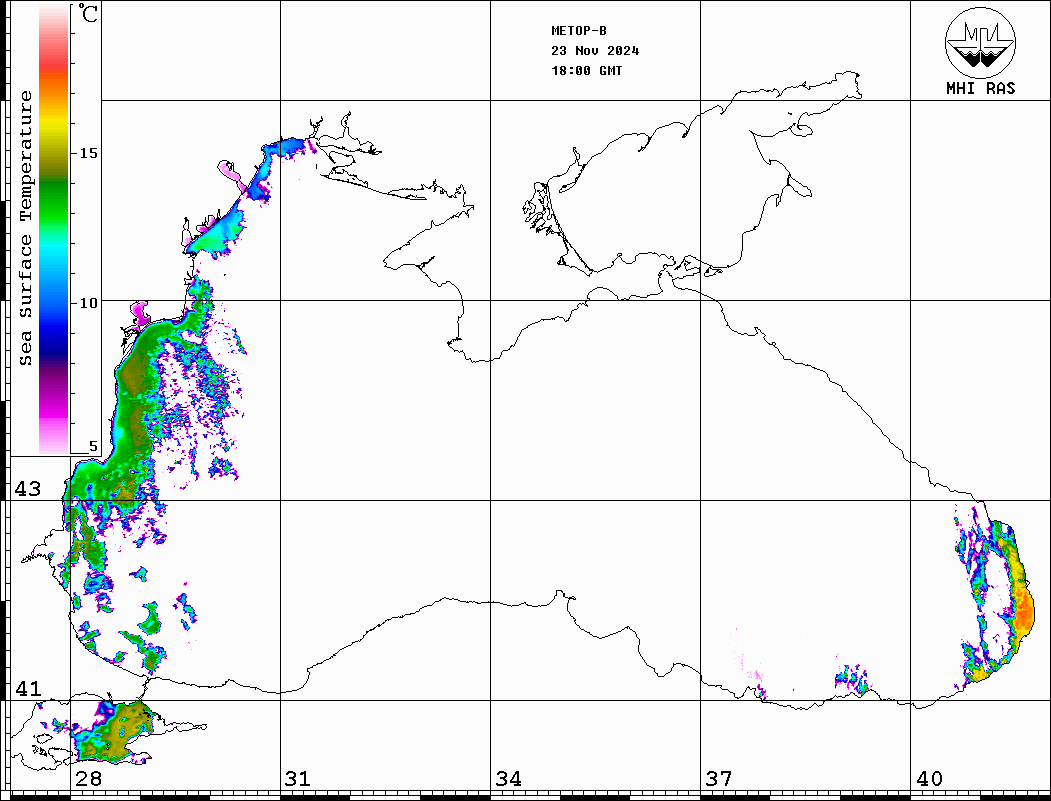
Task: Click the "Sea Surface Temperature" legend title
Action: (x=26, y=228)
